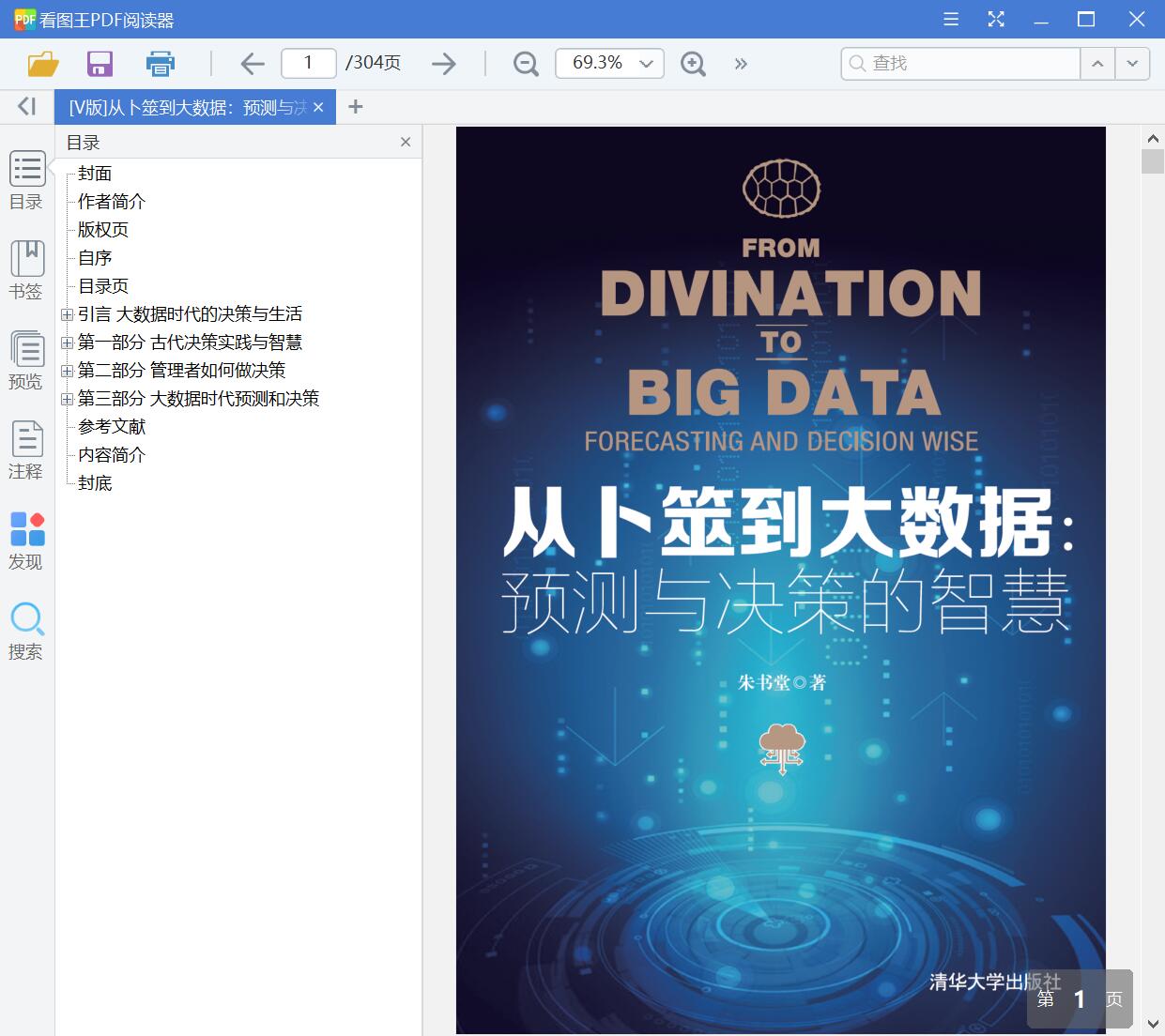Jump to 封面 in the outline
The width and height of the screenshot is (1165, 1036).
(95, 174)
